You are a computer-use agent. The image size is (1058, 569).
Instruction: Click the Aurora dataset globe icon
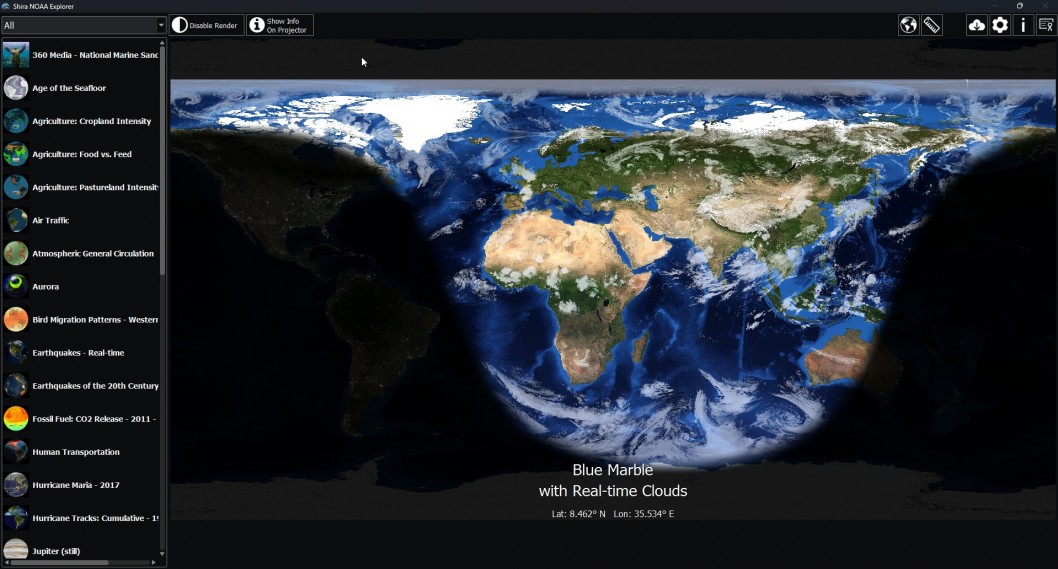(x=16, y=286)
